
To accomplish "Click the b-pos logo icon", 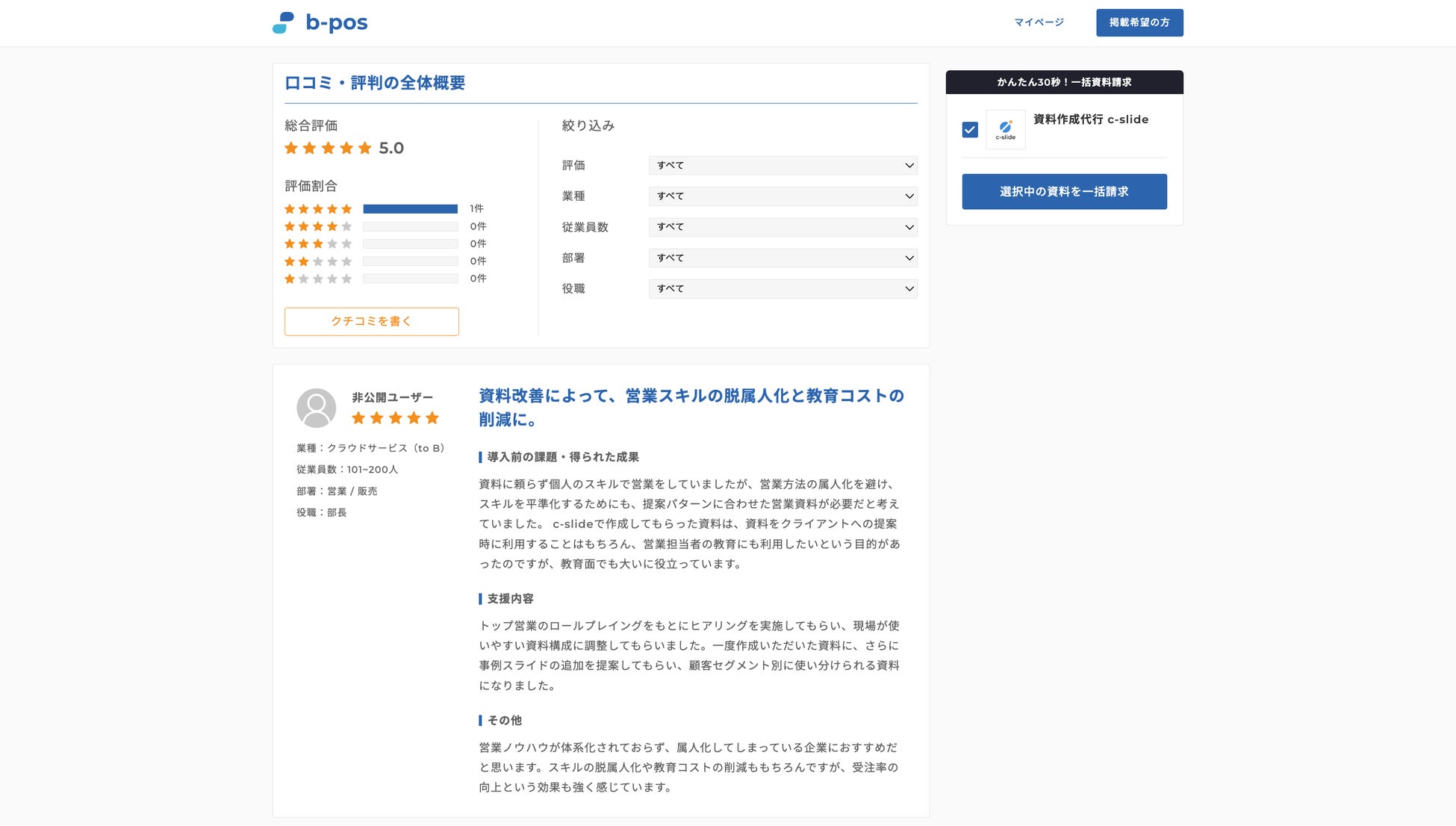I will click(284, 22).
